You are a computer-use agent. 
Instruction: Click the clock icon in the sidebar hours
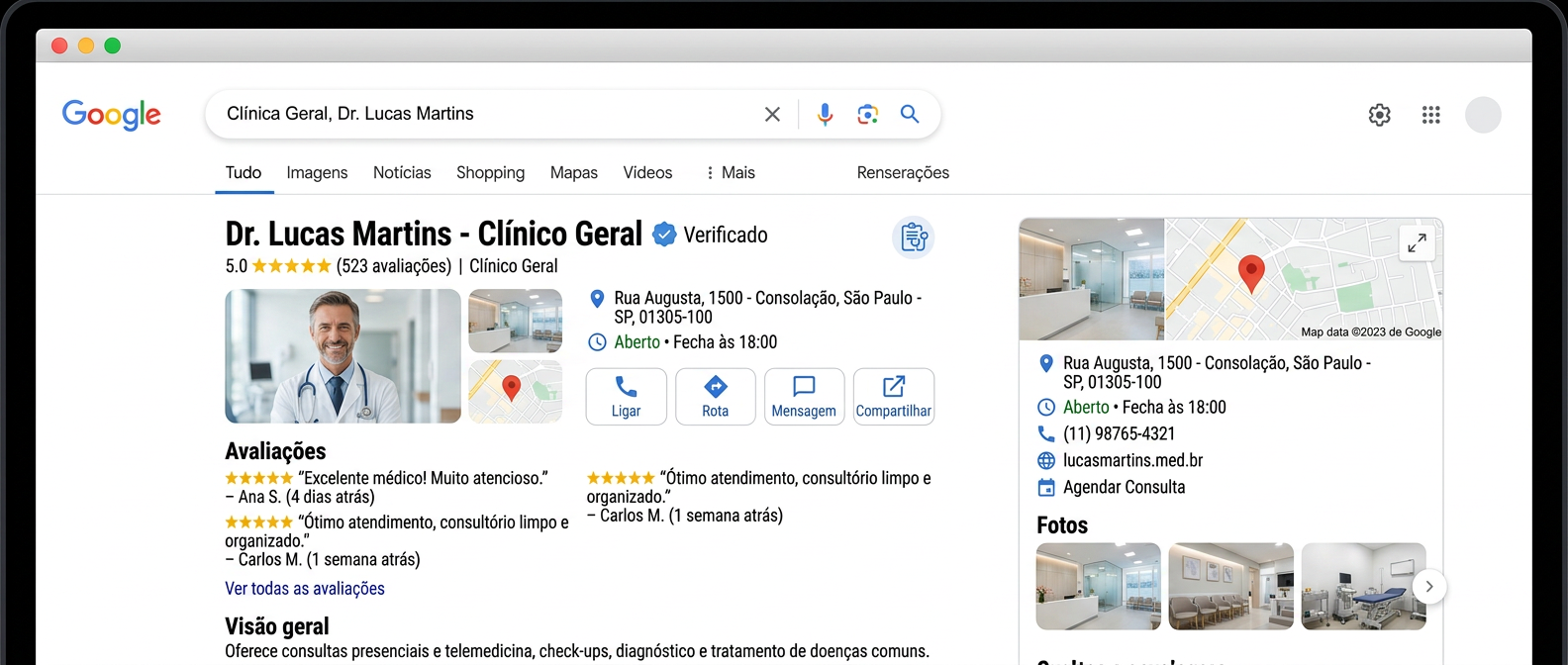[x=1046, y=407]
